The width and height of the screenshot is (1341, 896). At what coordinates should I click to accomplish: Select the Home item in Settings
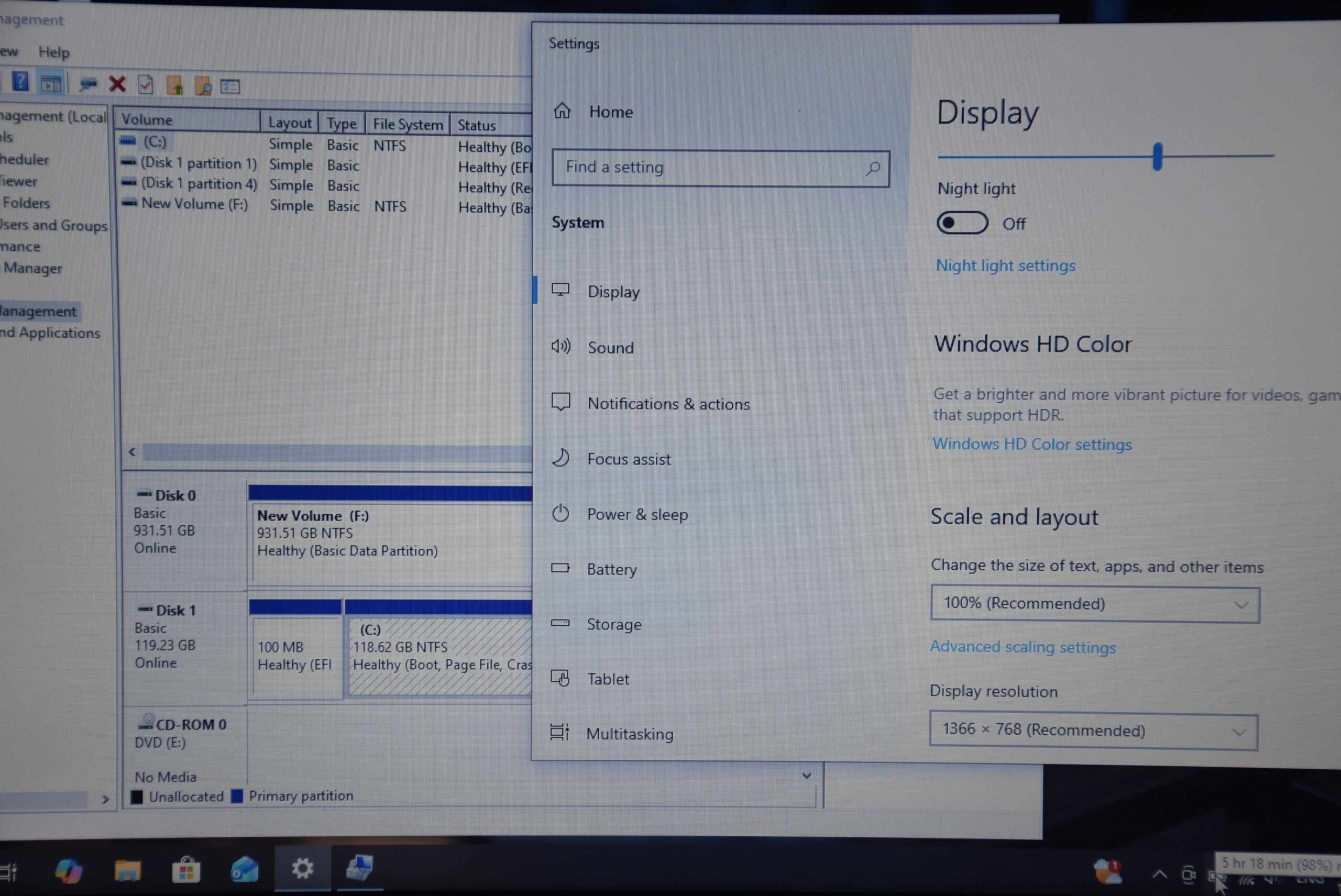[x=610, y=112]
